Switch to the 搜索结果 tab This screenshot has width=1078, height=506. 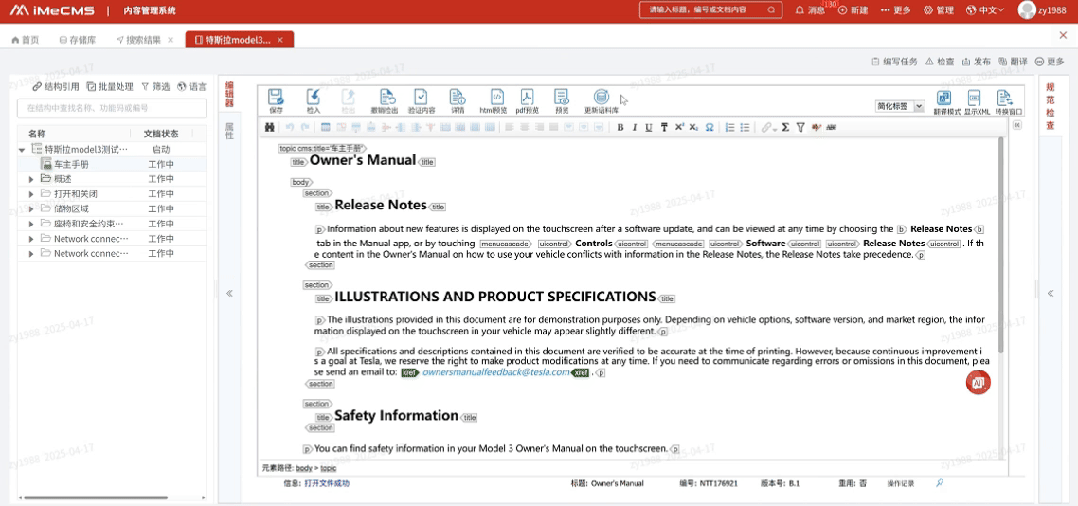[139, 40]
